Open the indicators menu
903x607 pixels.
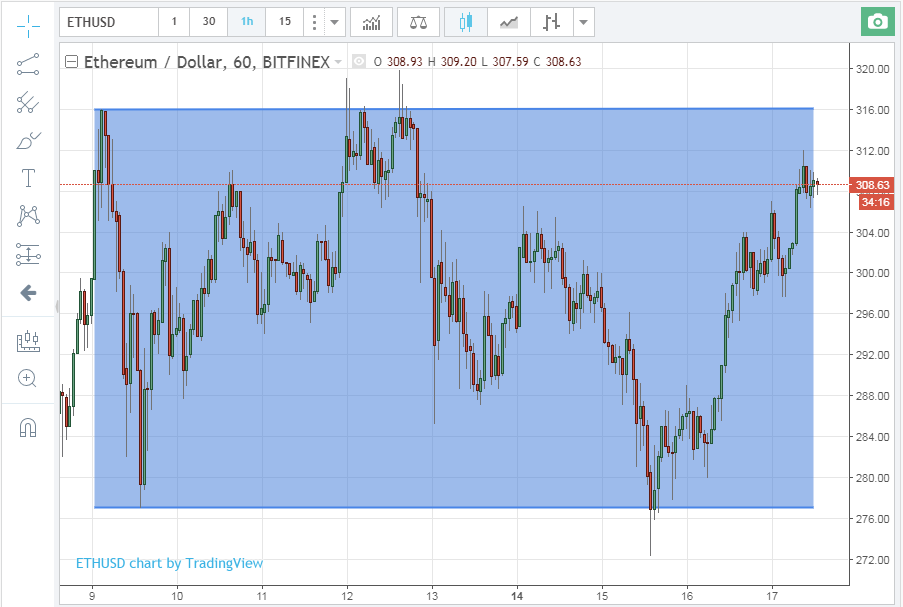tap(371, 22)
